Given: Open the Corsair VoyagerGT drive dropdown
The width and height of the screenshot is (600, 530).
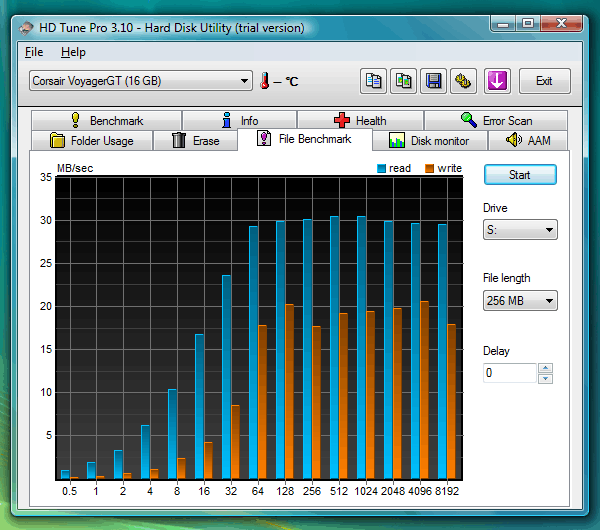Looking at the screenshot, I should tap(140, 81).
